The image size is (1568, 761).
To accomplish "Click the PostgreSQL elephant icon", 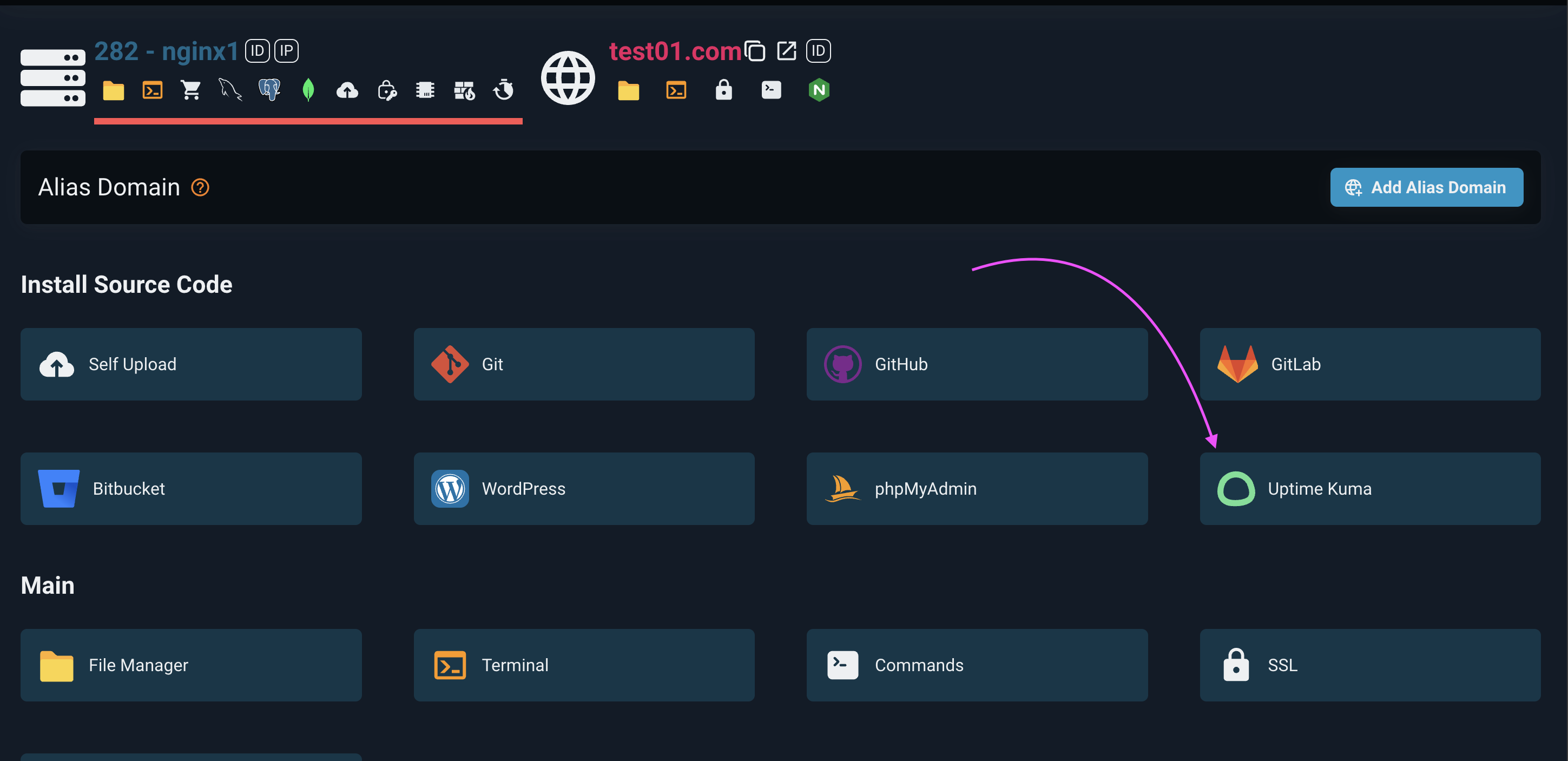I will pyautogui.click(x=269, y=90).
